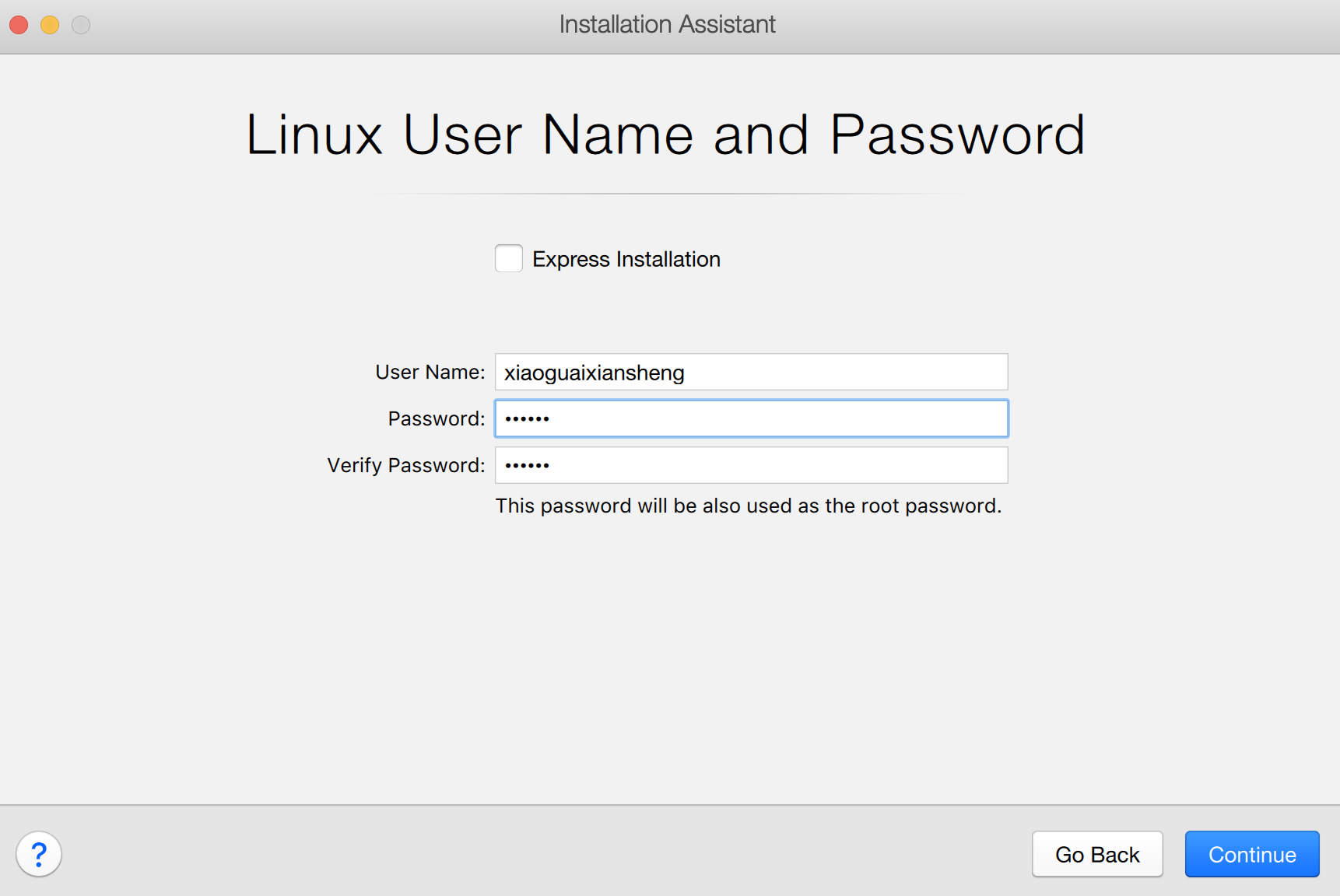Click the root password note text

pos(749,506)
